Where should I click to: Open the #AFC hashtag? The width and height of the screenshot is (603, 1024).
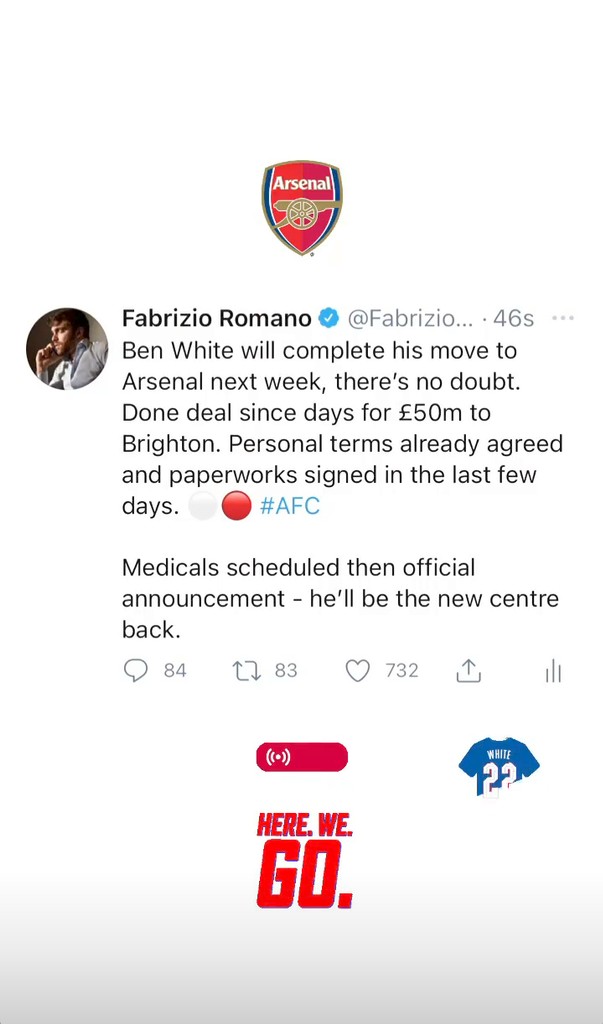click(x=290, y=505)
